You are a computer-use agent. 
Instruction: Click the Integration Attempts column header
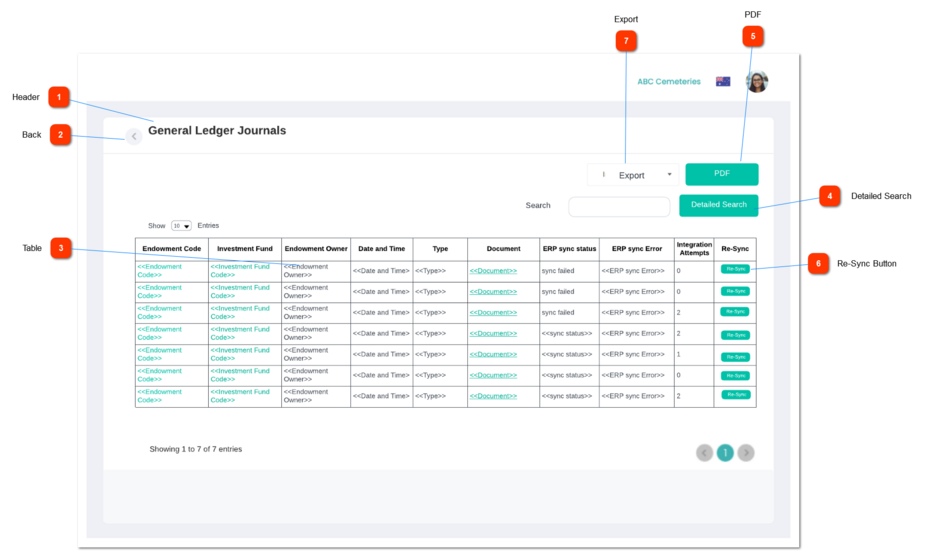[x=694, y=249]
